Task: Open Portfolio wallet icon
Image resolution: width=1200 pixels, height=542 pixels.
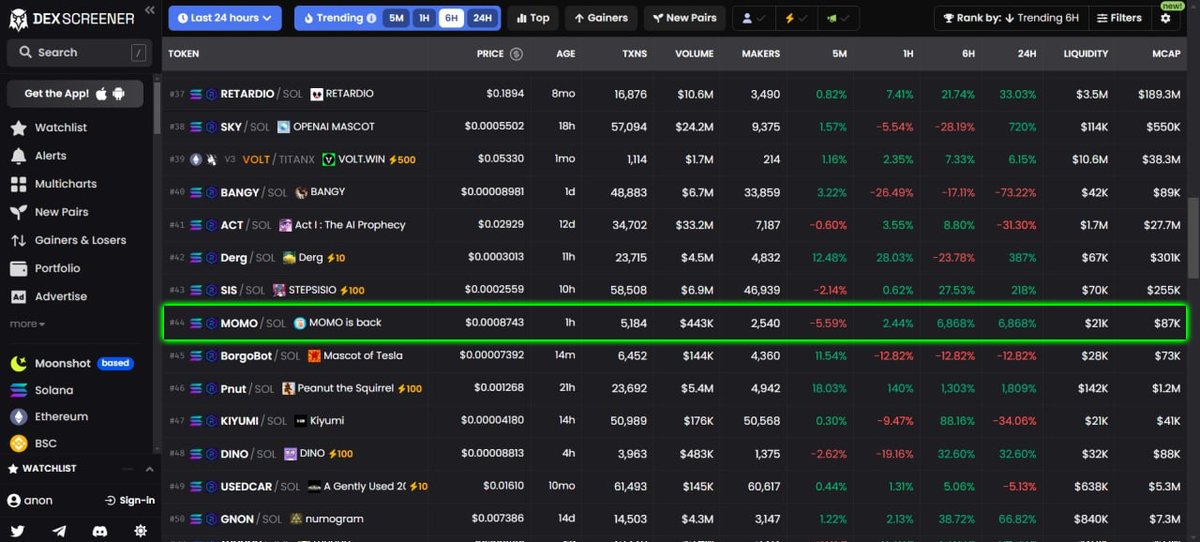Action: point(18,268)
